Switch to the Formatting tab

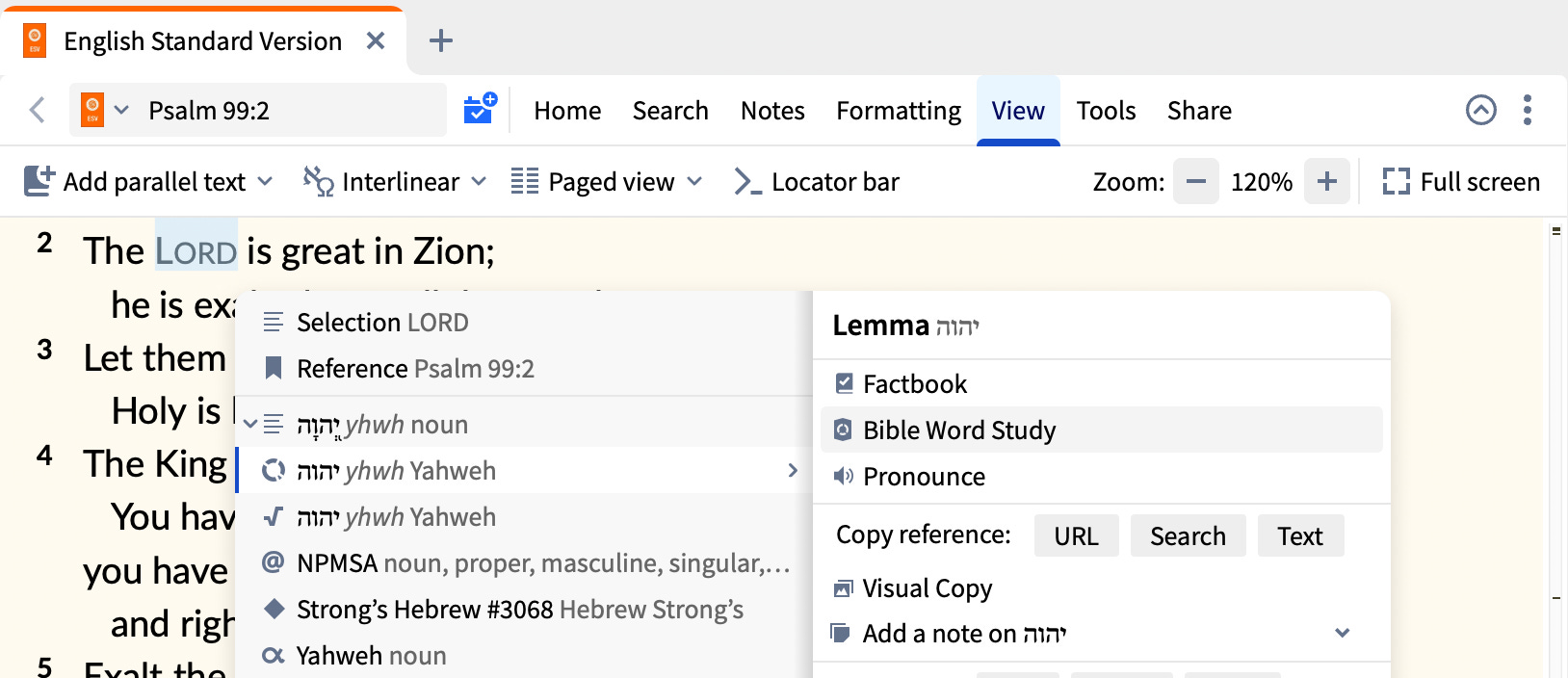click(899, 111)
